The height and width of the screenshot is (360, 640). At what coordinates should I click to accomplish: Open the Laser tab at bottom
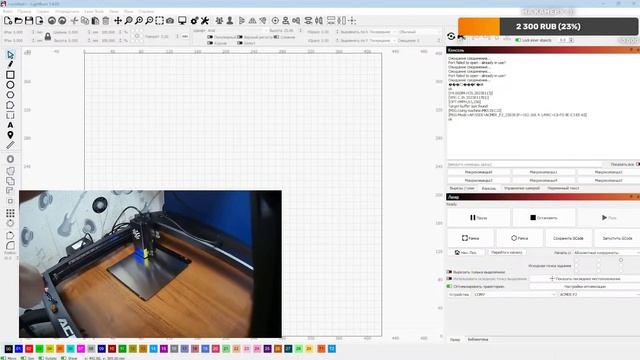pyautogui.click(x=455, y=340)
